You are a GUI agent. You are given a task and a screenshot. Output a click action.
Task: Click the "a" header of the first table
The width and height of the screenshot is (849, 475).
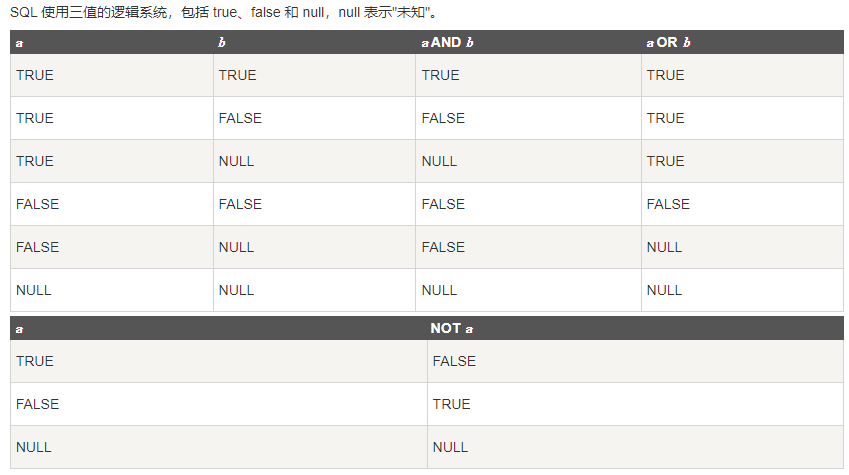coord(20,42)
